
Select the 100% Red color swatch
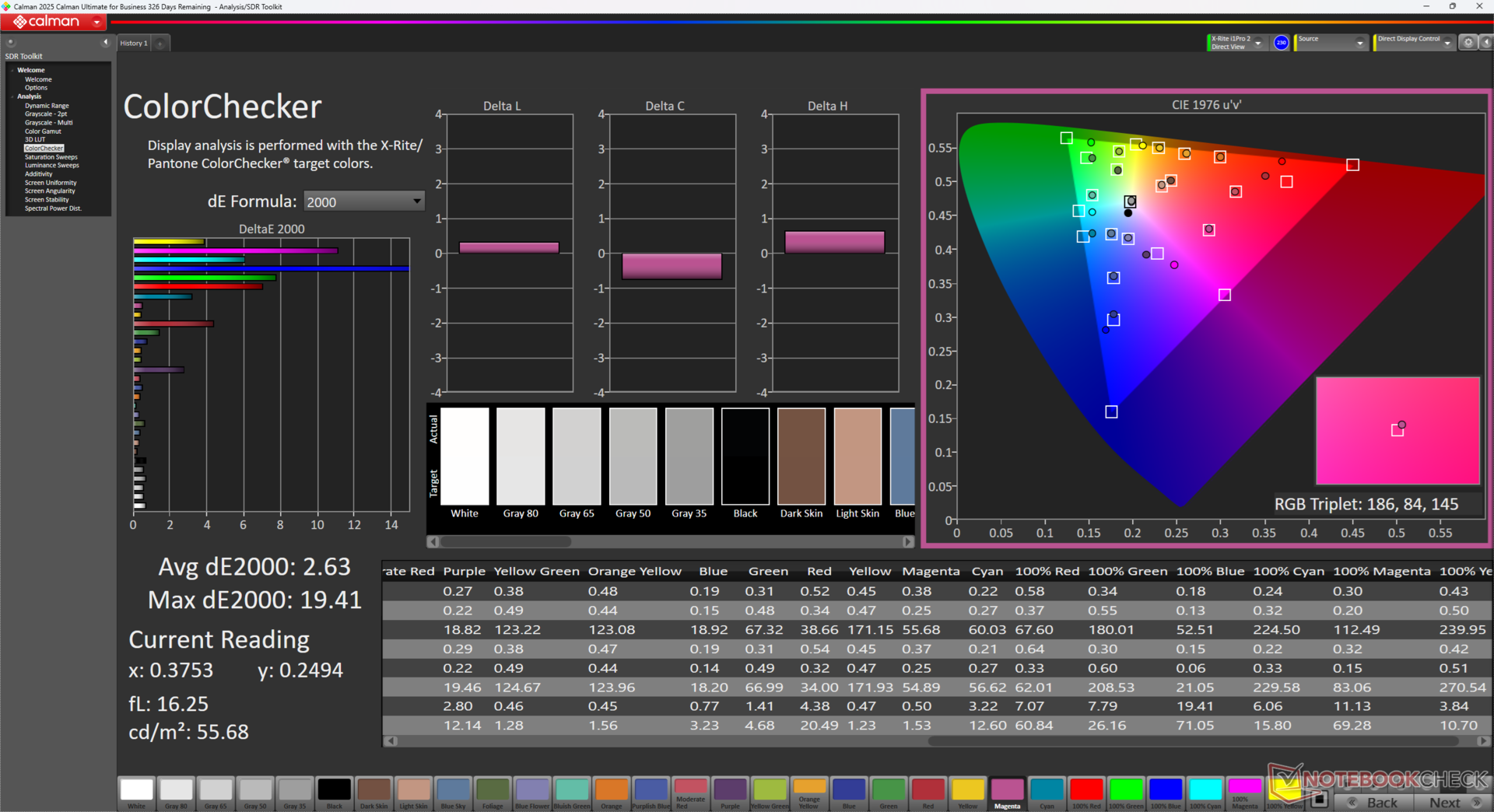[x=1085, y=790]
